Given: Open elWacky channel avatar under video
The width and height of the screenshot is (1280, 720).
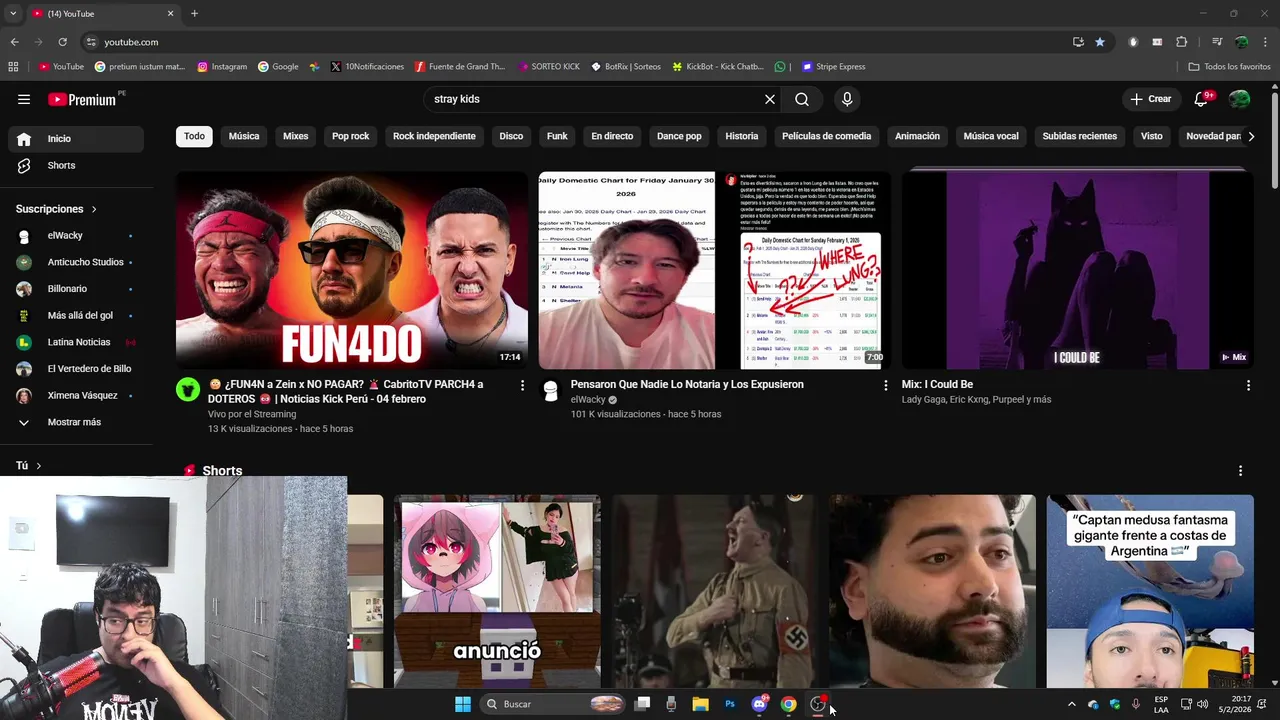Looking at the screenshot, I should [x=551, y=390].
